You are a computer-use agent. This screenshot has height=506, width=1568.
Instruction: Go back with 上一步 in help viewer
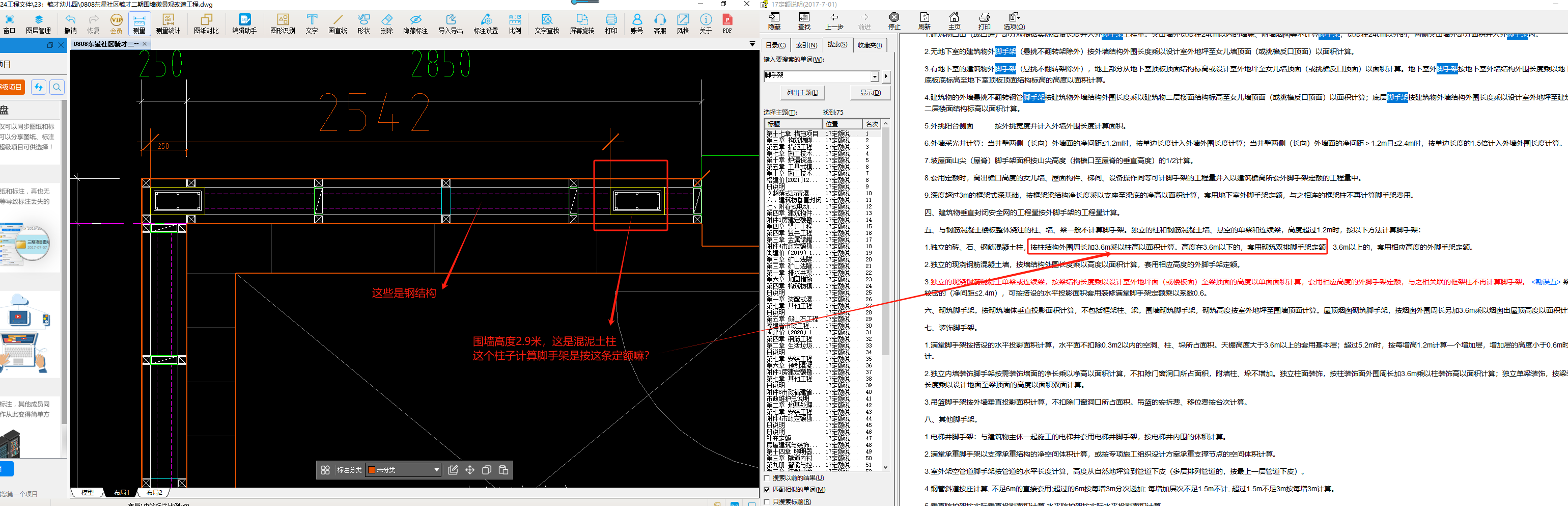click(834, 21)
